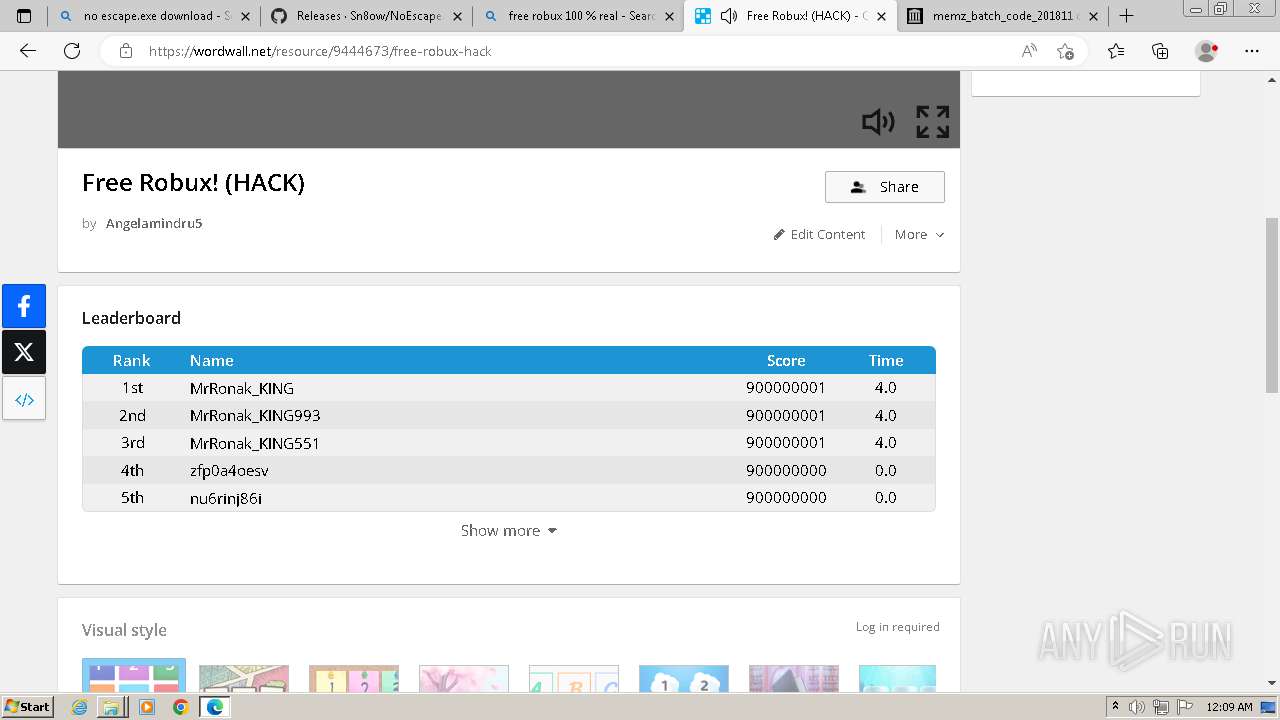This screenshot has height=720, width=1280.
Task: Switch to 'free robux 100 % real' tab
Action: coord(580,16)
